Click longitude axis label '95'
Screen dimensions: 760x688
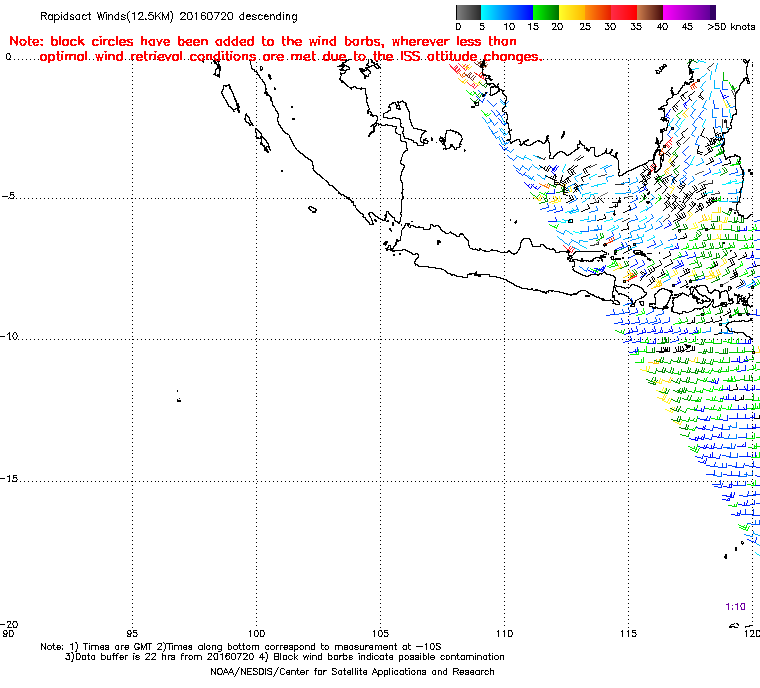pos(132,634)
